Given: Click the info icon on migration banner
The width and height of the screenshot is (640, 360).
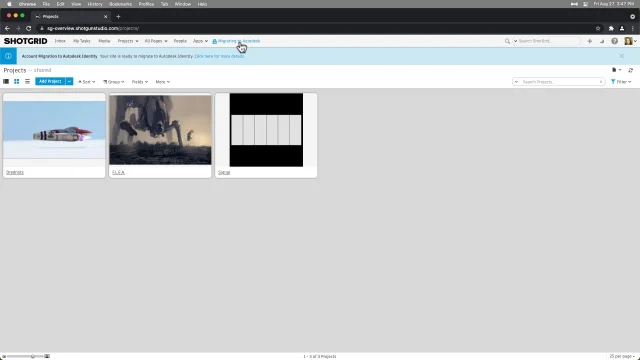Looking at the screenshot, I should pyautogui.click(x=8, y=56).
